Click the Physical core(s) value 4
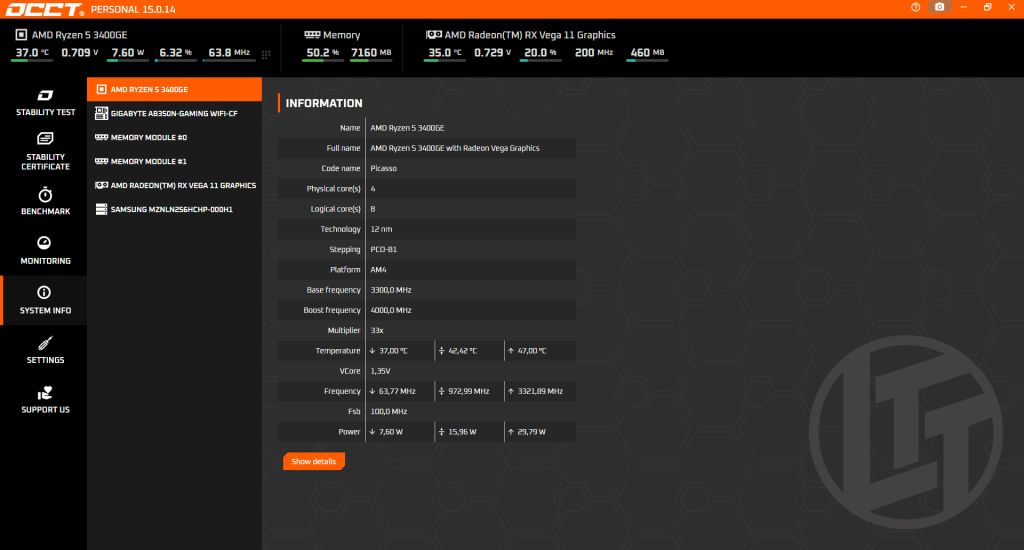 (373, 189)
